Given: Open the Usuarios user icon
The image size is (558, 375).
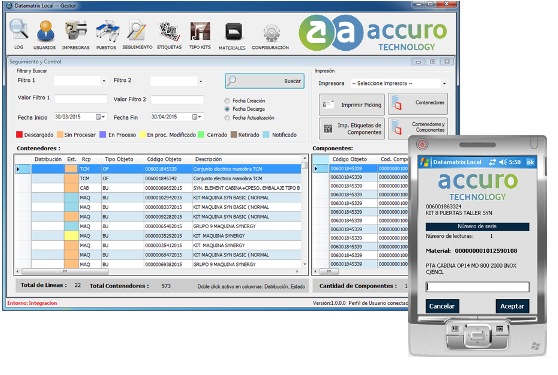Looking at the screenshot, I should (x=46, y=31).
